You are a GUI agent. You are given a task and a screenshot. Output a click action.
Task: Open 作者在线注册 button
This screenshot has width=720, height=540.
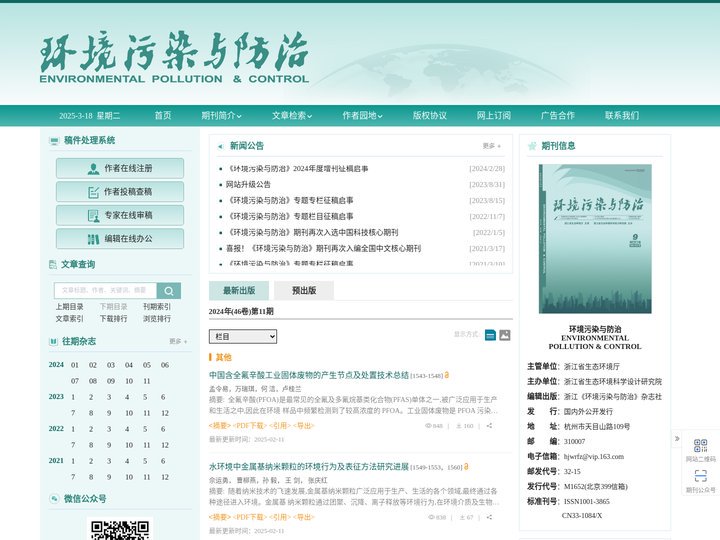(x=120, y=168)
